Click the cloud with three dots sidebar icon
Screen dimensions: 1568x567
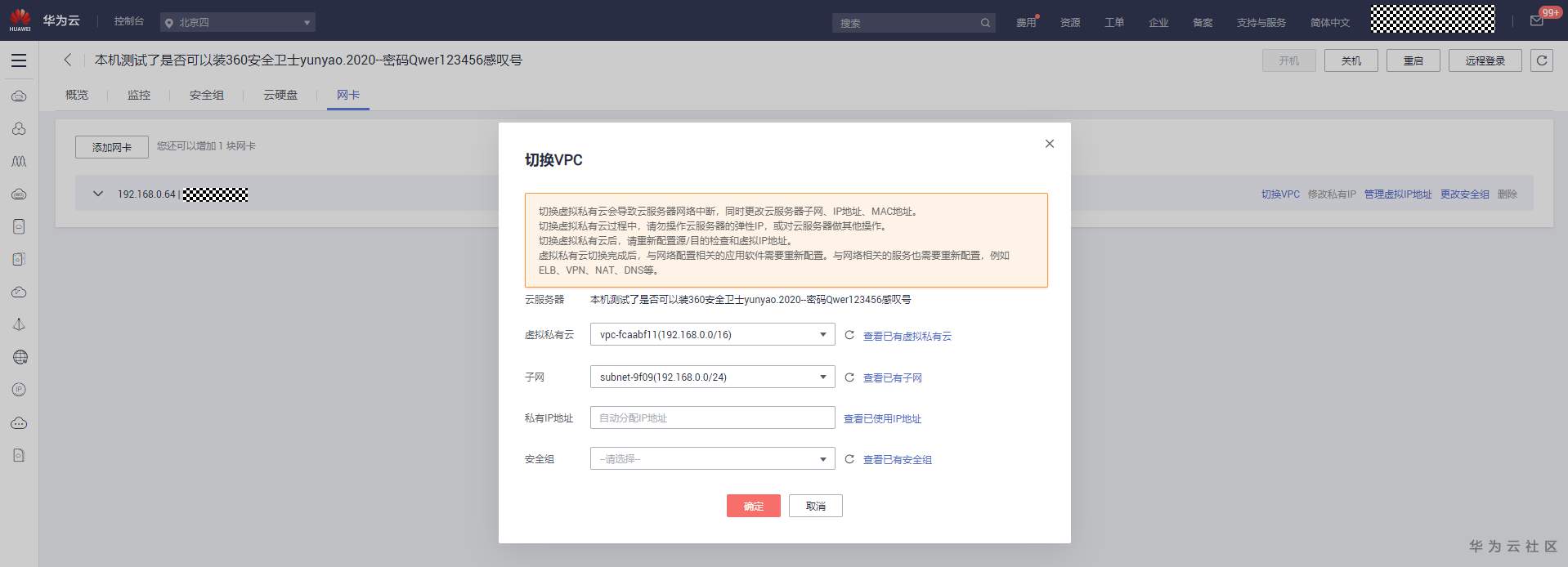coord(19,423)
